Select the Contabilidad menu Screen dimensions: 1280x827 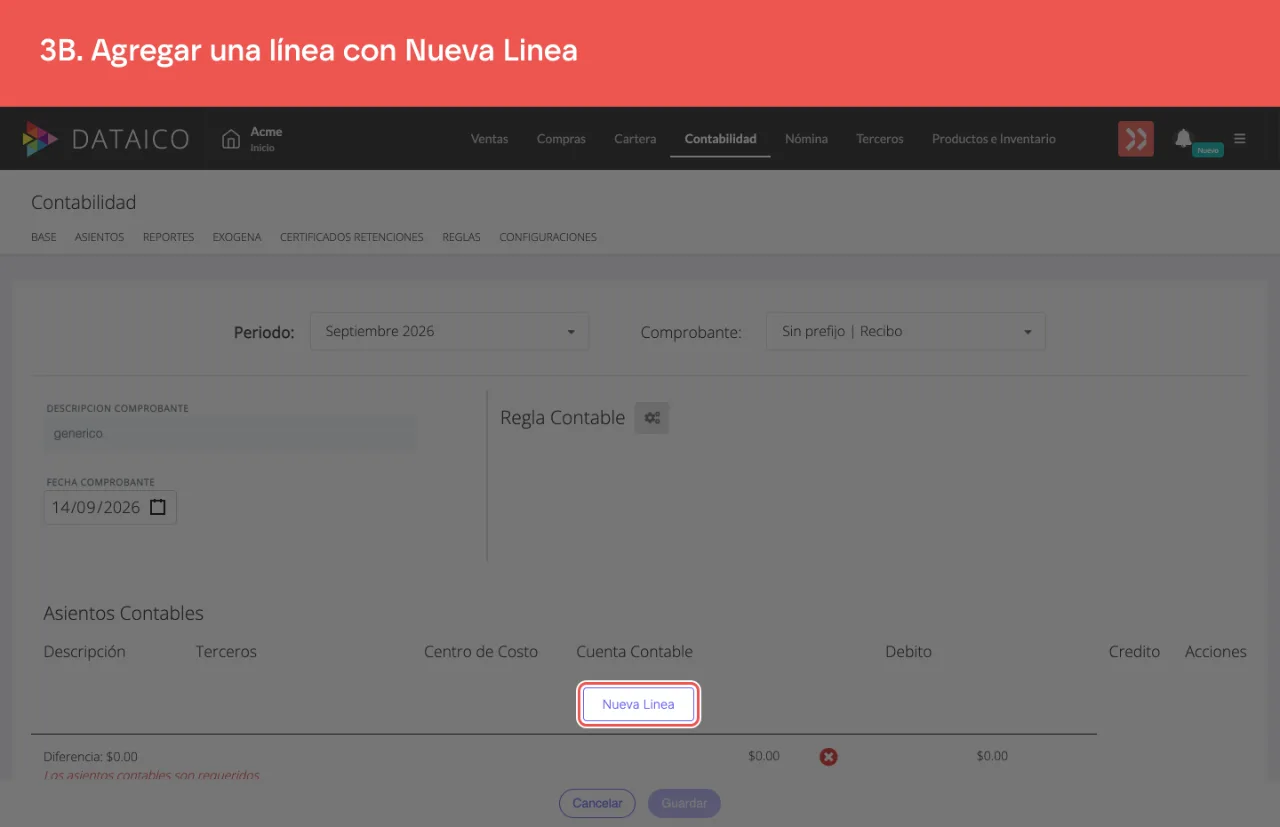720,139
